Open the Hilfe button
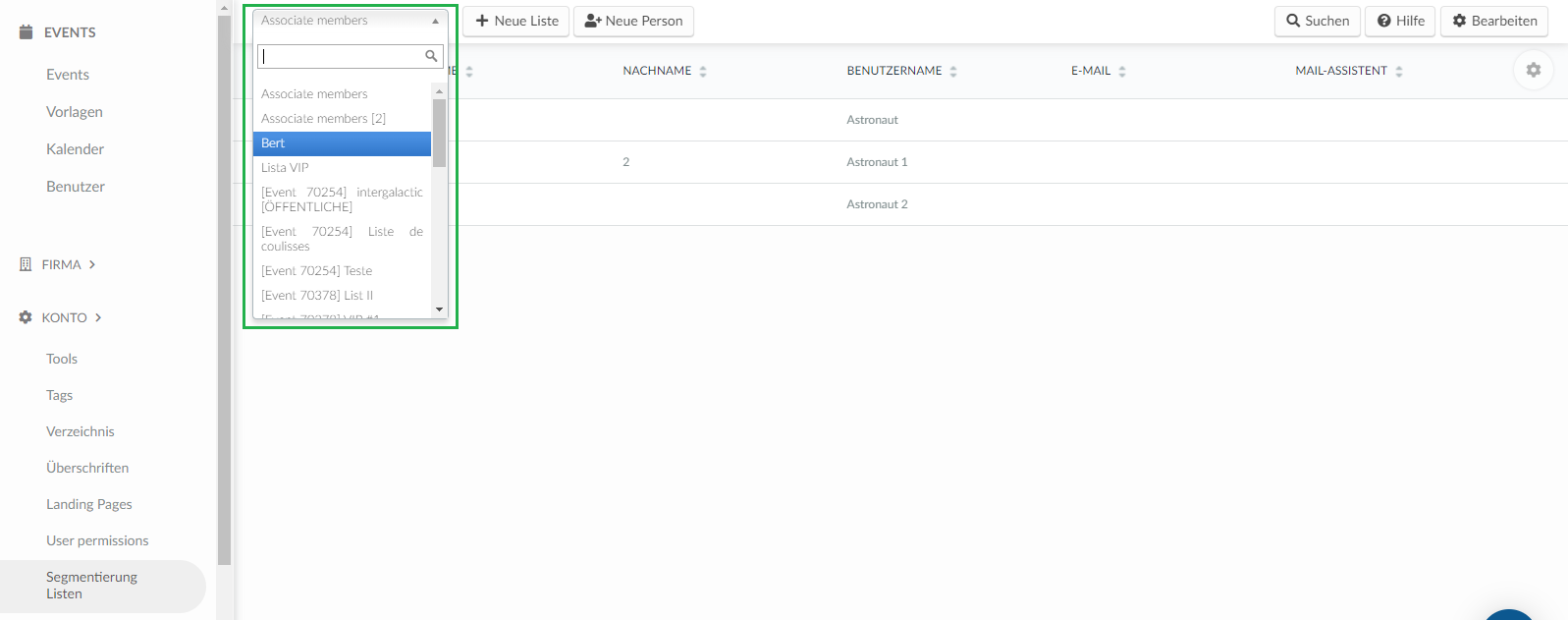 (x=1400, y=21)
